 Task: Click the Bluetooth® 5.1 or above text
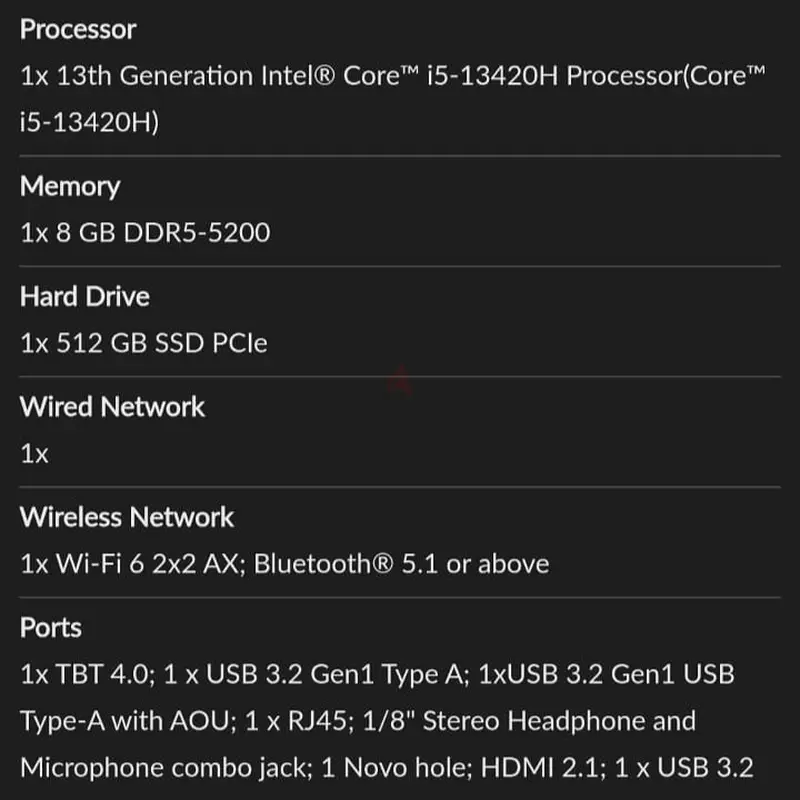(x=401, y=564)
